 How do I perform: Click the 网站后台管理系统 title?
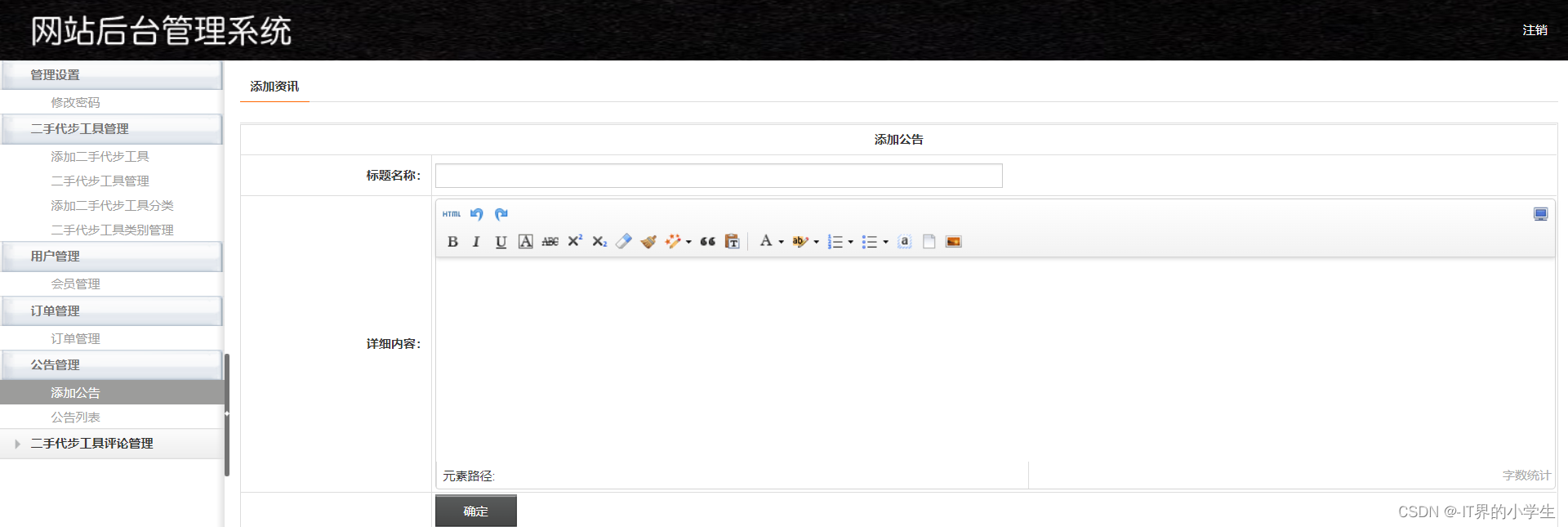tap(161, 31)
